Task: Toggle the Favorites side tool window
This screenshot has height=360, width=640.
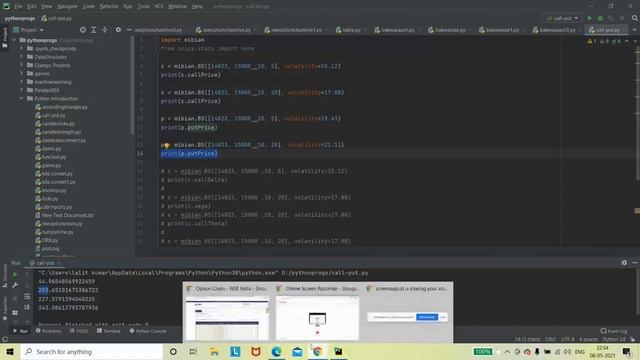Action: coord(5,309)
